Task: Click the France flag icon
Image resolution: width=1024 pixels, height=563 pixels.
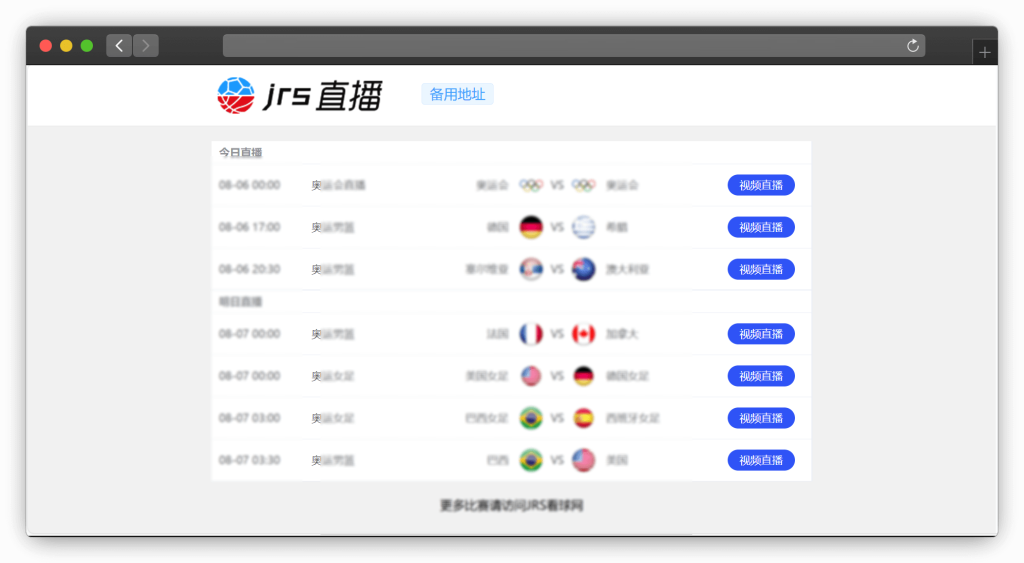Action: pos(531,334)
